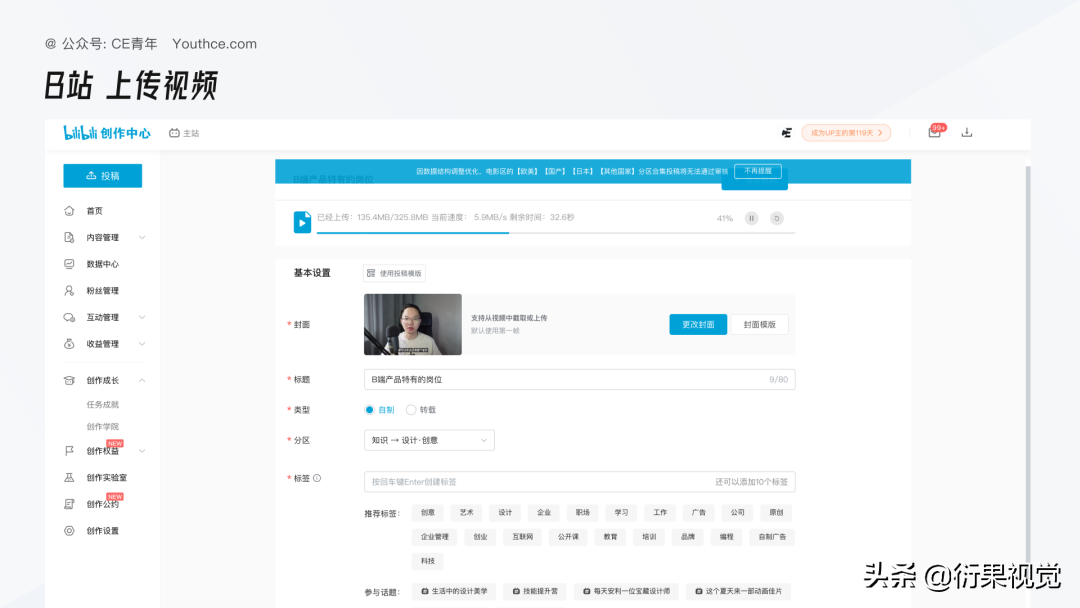Click the download manager icon in top bar
Viewport: 1080px width, 608px height.
pyautogui.click(x=966, y=132)
